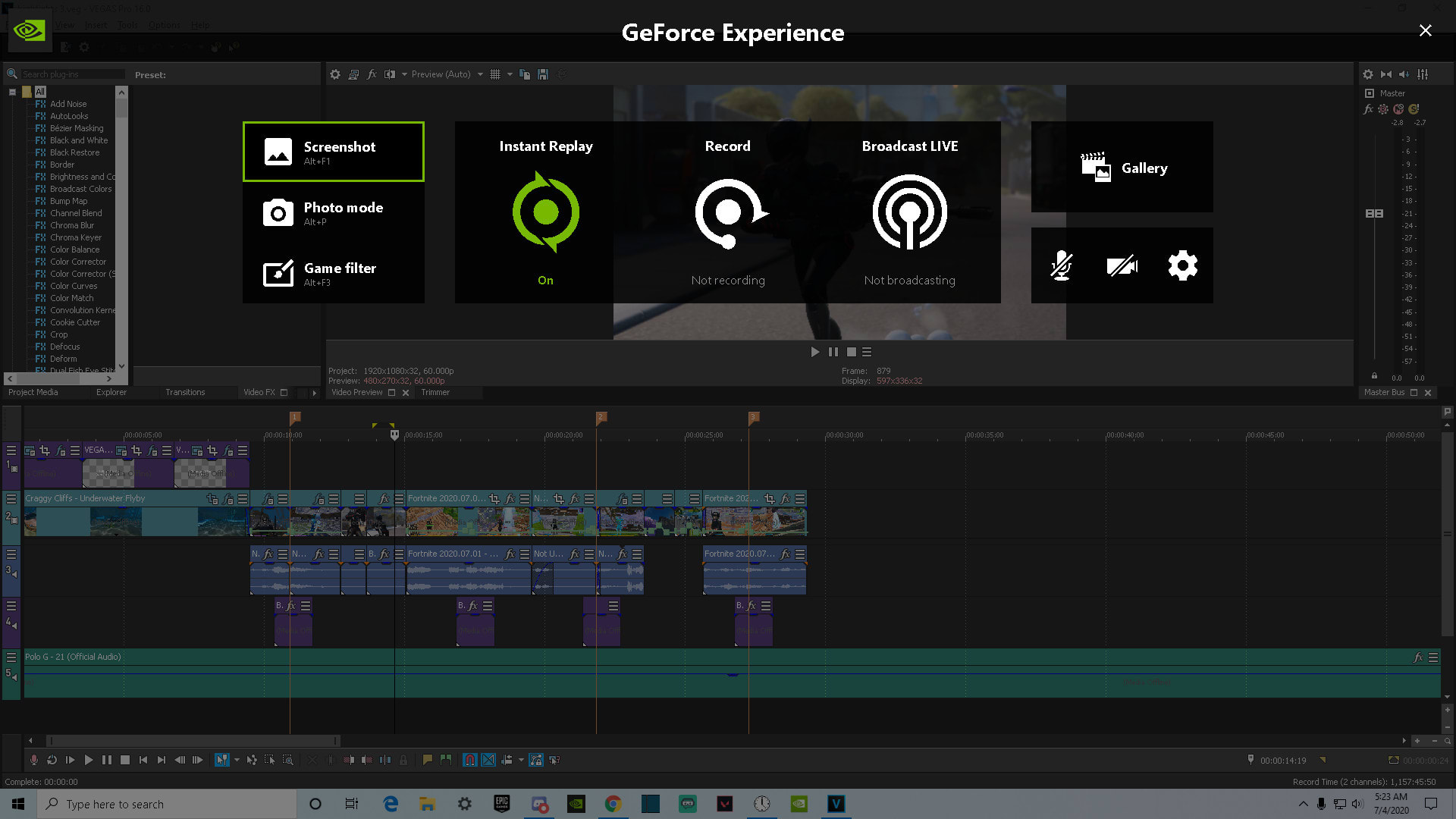Open Polo G audio event FX
Image resolution: width=1456 pixels, height=819 pixels.
click(x=1418, y=657)
